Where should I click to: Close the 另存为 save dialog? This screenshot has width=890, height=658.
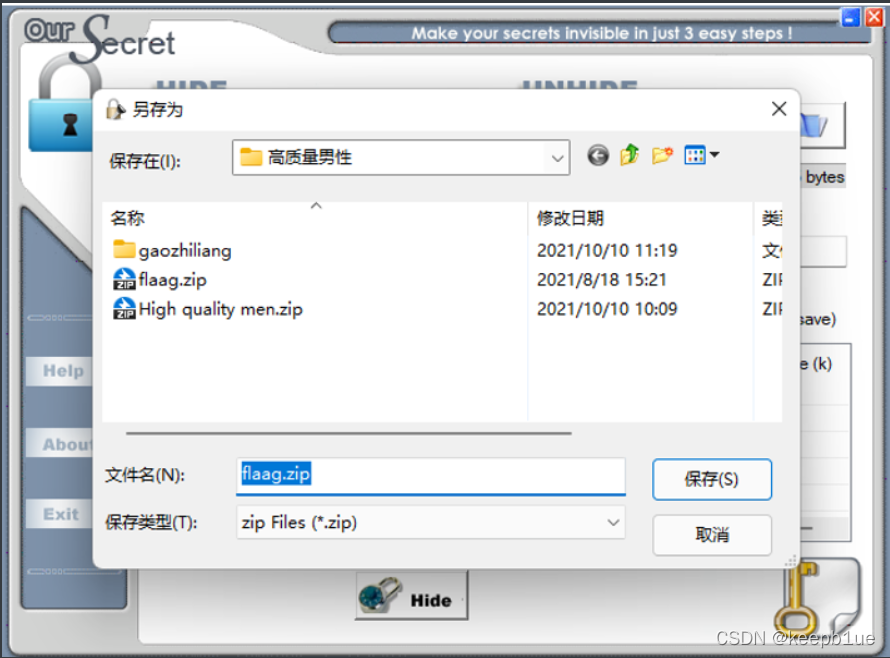click(x=779, y=109)
